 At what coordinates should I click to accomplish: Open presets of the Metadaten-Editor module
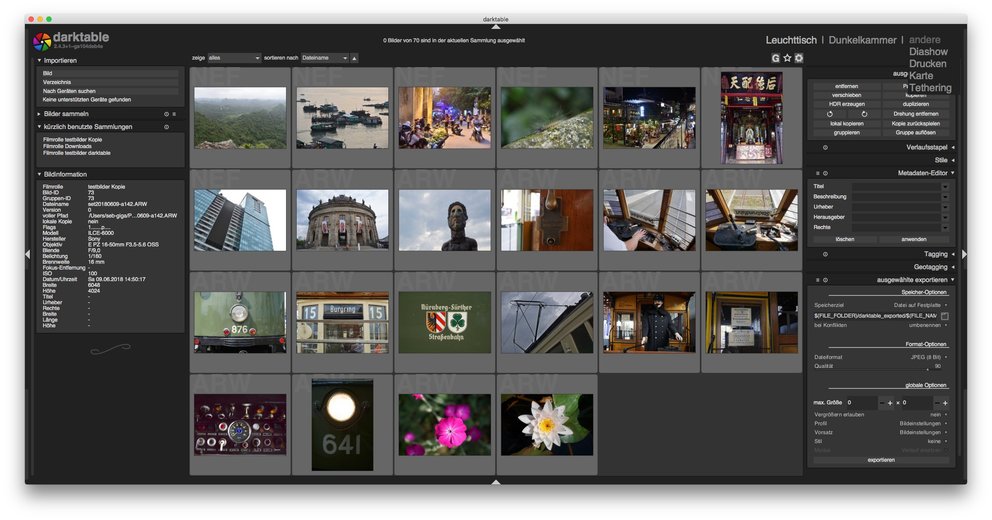[x=817, y=173]
